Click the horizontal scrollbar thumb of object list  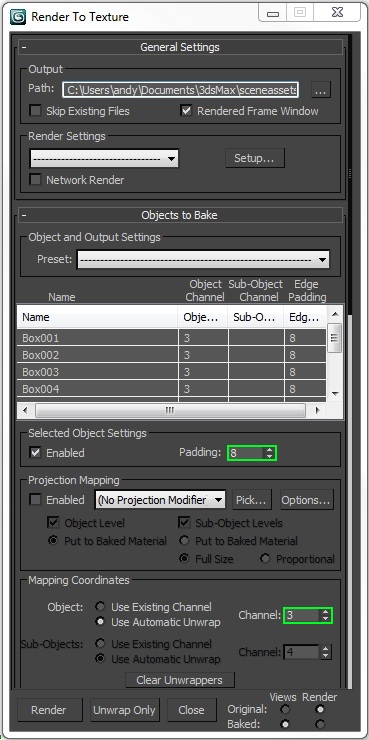pos(170,410)
